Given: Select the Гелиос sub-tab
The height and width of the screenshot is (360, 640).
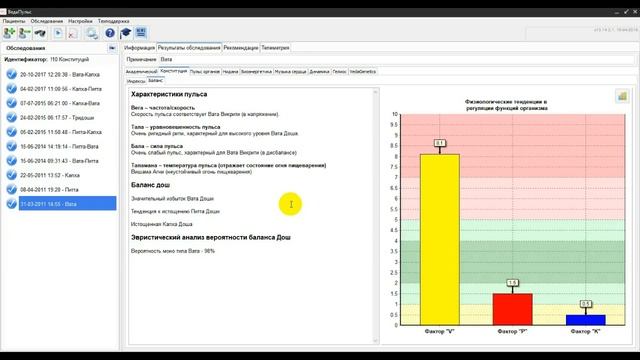Looking at the screenshot, I should [x=340, y=72].
